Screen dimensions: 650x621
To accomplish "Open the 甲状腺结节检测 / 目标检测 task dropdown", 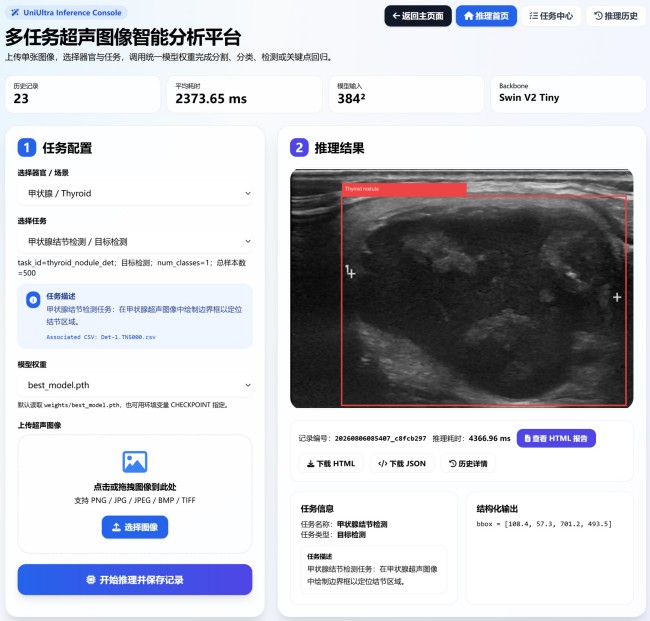I will pyautogui.click(x=135, y=242).
